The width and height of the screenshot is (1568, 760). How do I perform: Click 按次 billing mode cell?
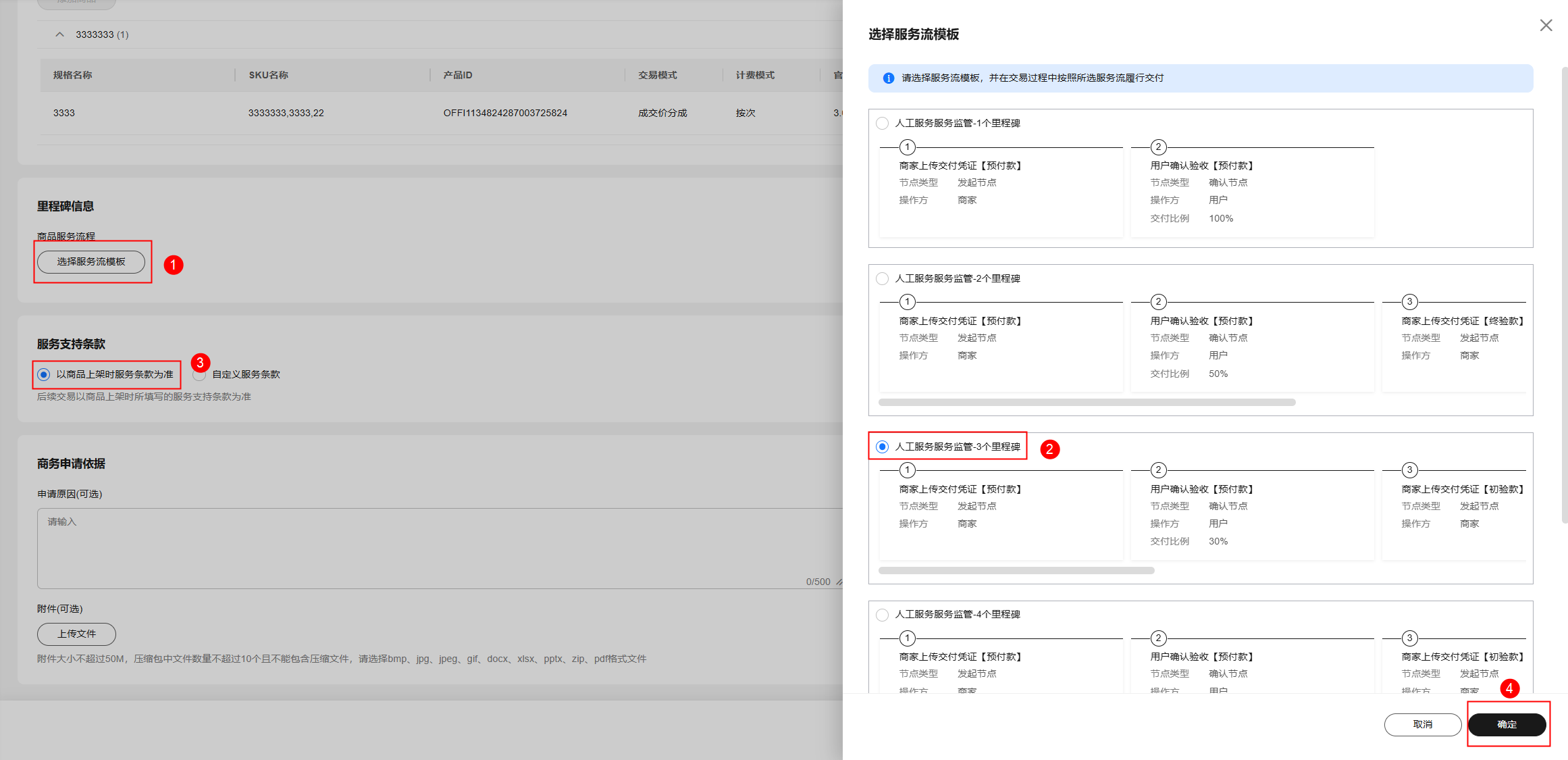[746, 113]
